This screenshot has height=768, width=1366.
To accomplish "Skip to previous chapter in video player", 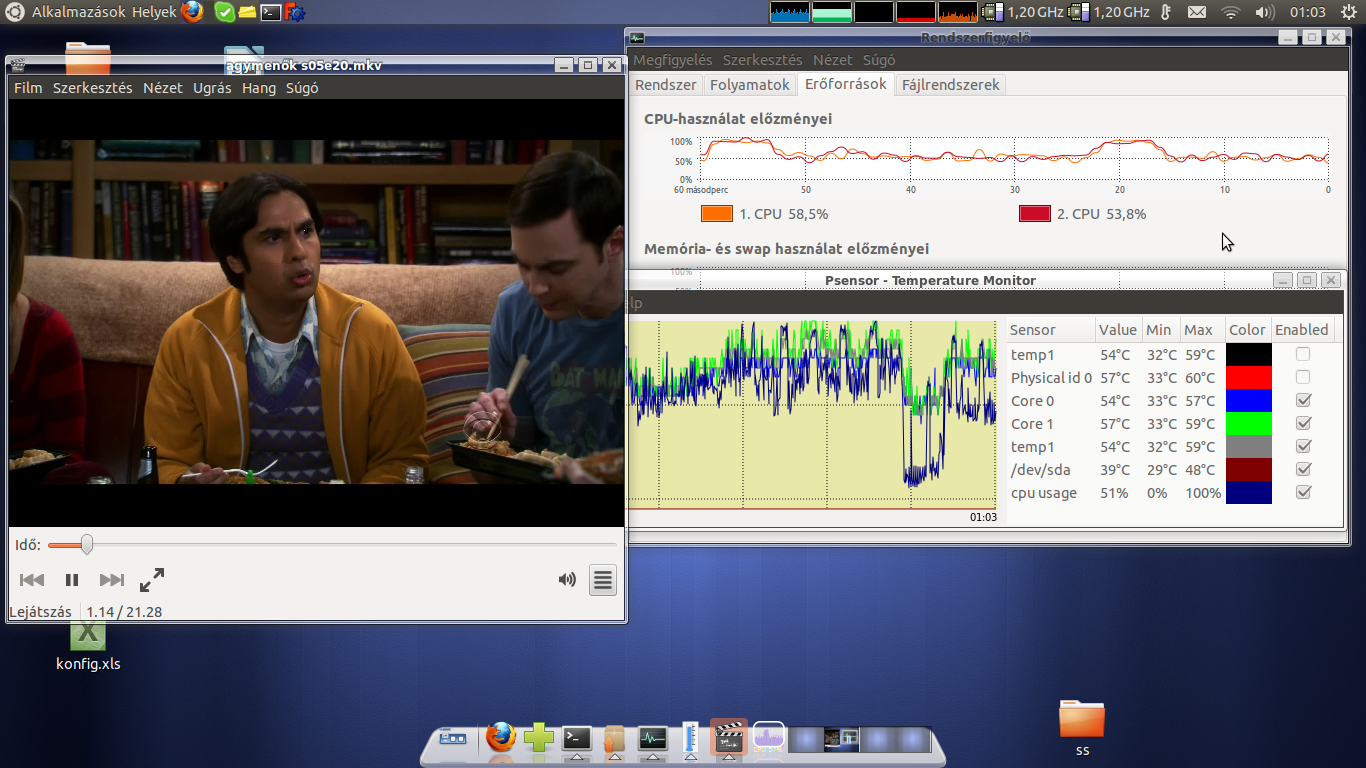I will (32, 580).
